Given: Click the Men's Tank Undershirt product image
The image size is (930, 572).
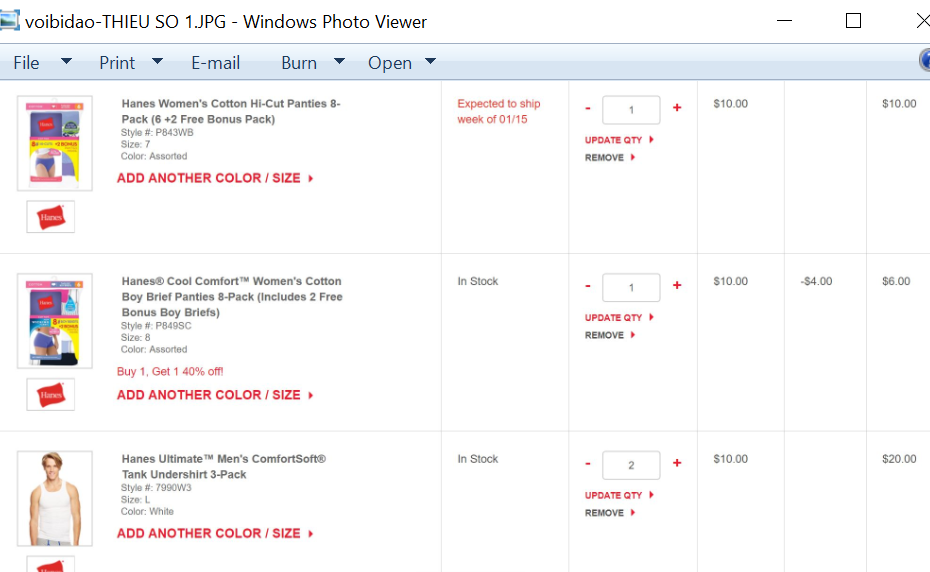Looking at the screenshot, I should point(55,498).
